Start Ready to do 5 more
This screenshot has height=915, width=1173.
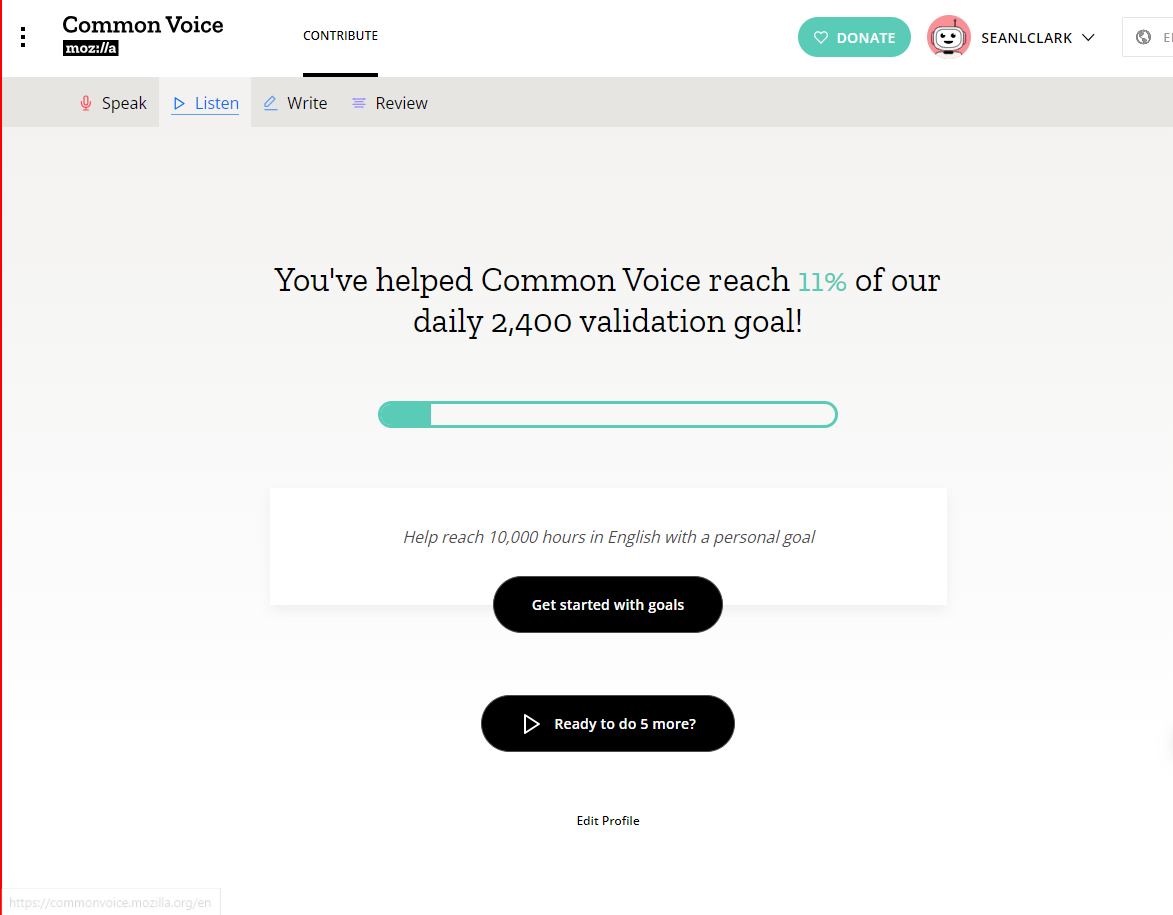click(607, 723)
